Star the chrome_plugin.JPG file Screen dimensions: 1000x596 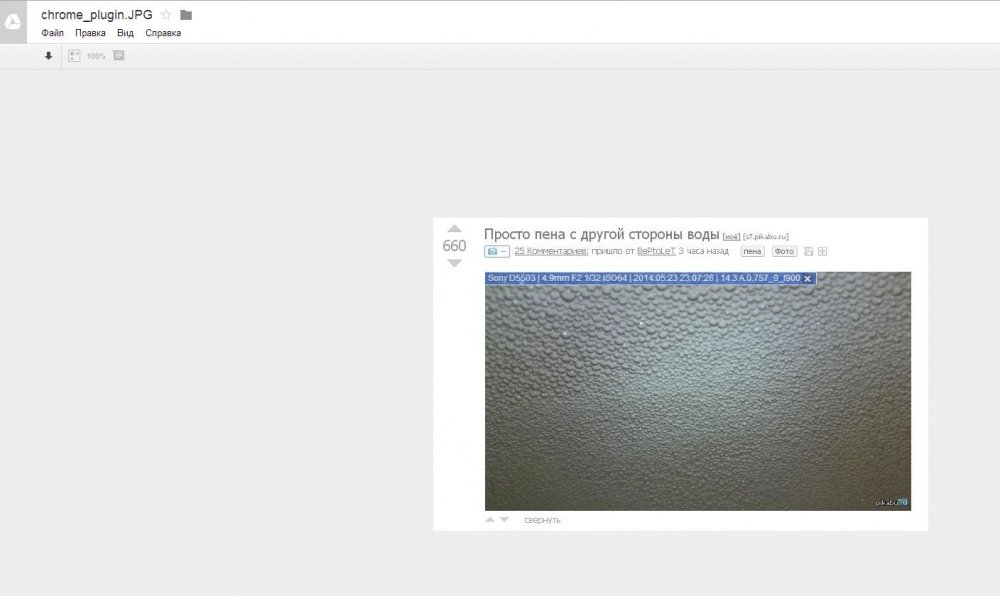[x=166, y=15]
